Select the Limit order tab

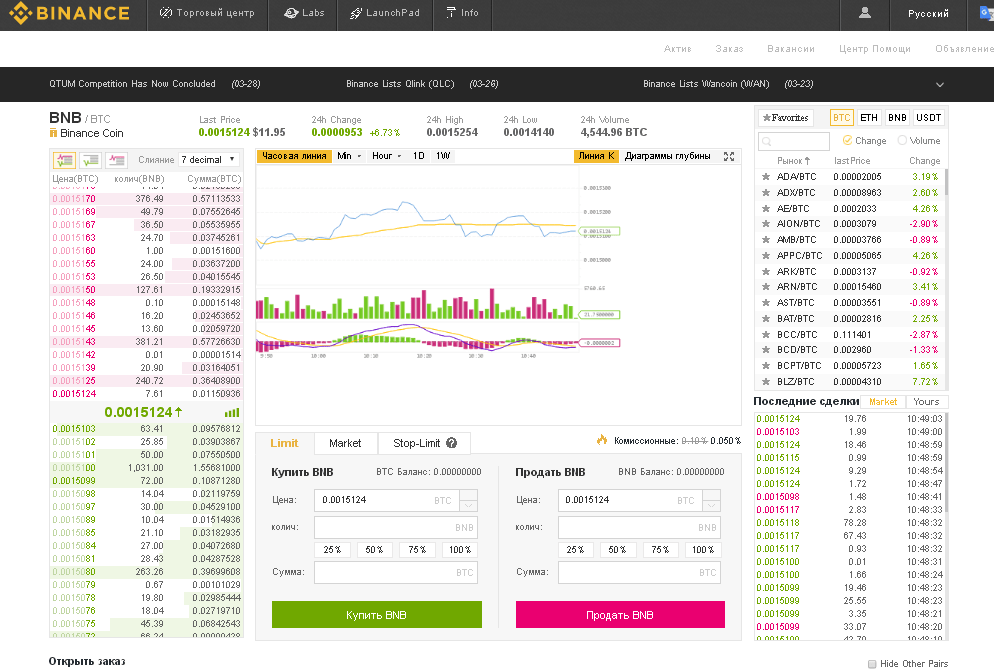[x=284, y=443]
